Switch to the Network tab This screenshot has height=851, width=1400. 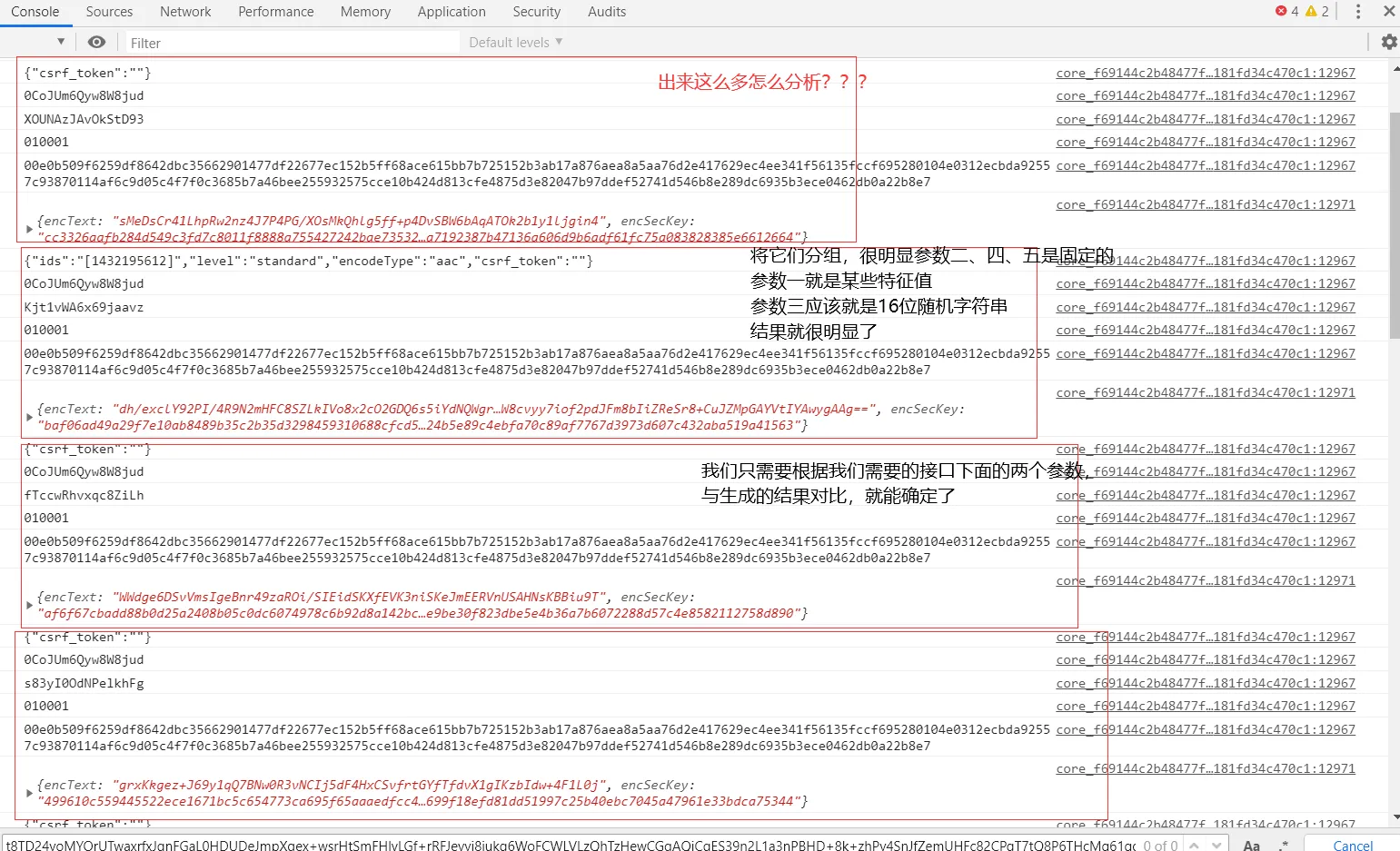185,11
